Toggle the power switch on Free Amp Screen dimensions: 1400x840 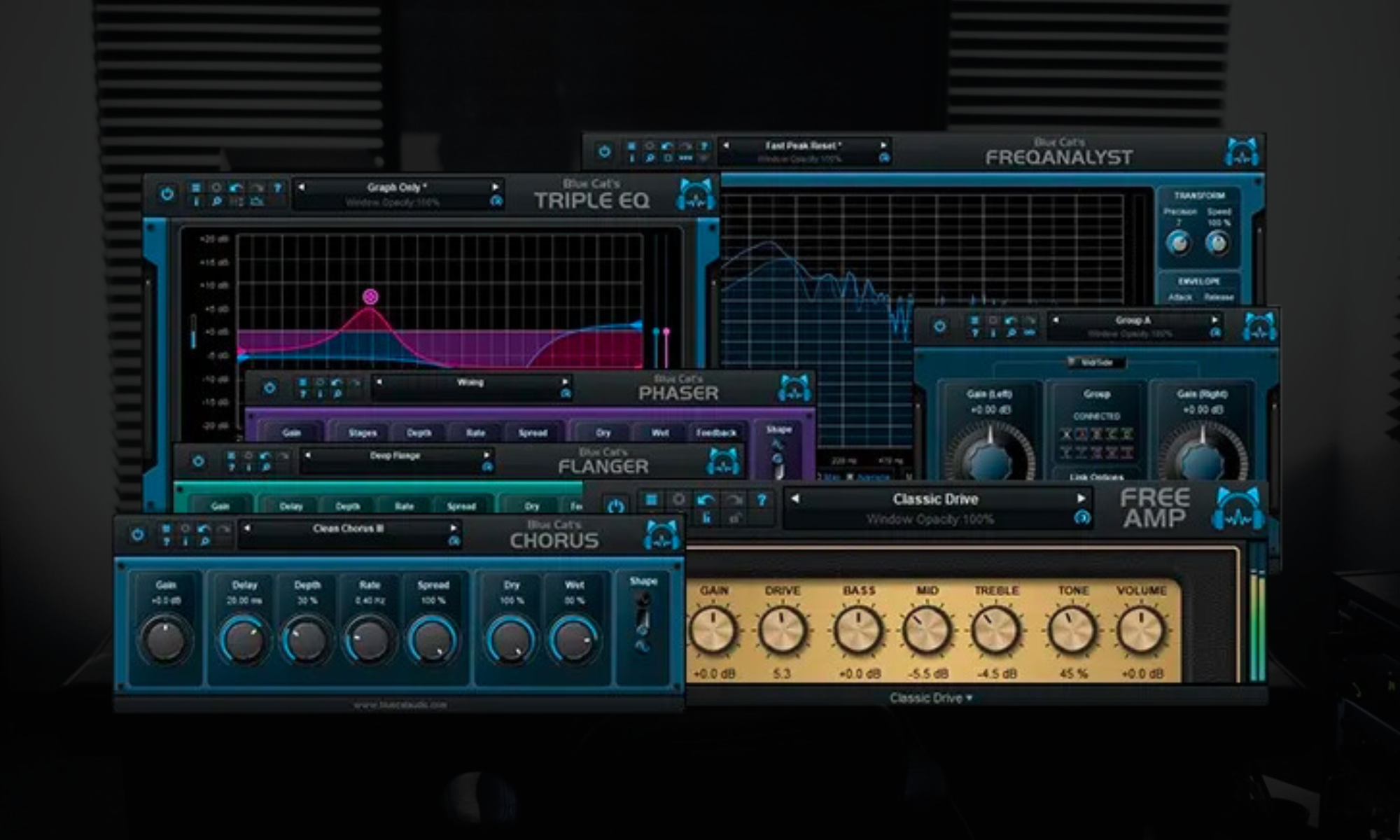[615, 505]
